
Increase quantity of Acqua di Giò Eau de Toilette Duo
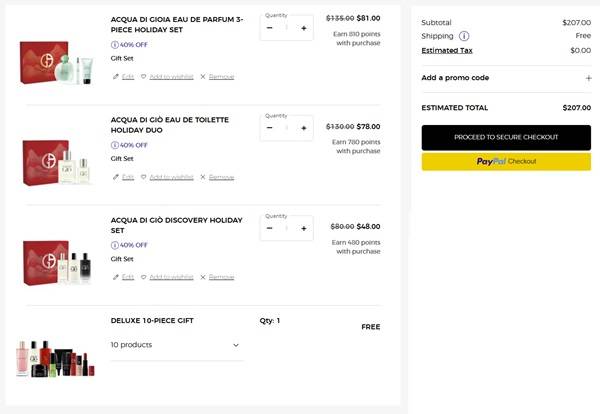coord(304,128)
